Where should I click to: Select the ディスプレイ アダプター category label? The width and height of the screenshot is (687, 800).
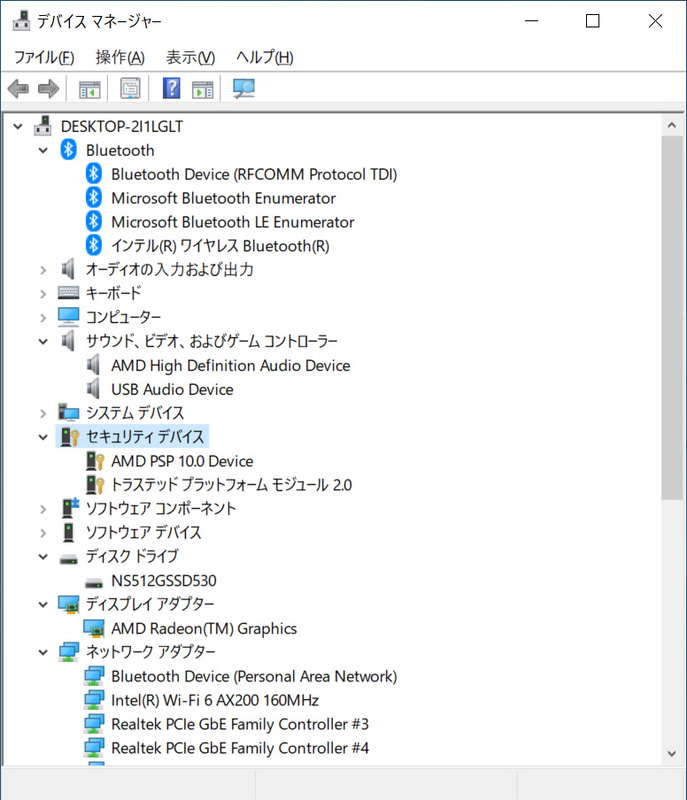point(150,604)
